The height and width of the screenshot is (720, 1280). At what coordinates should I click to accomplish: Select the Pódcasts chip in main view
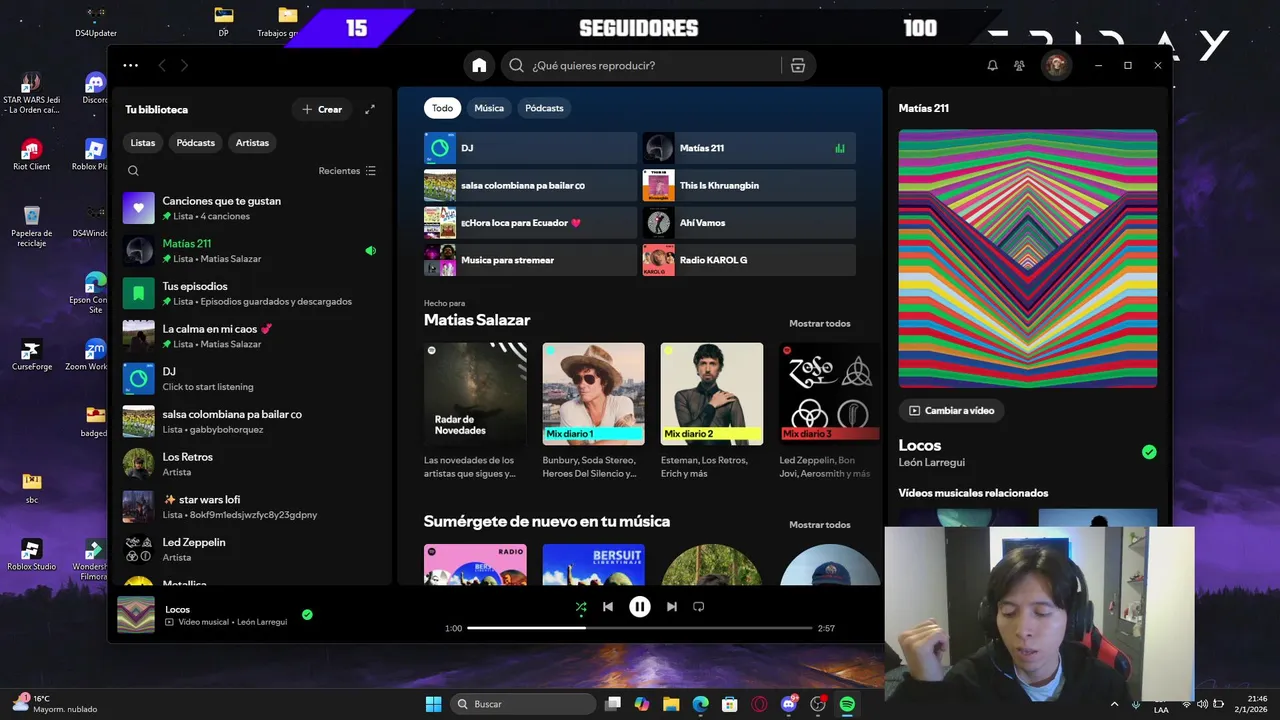[544, 108]
